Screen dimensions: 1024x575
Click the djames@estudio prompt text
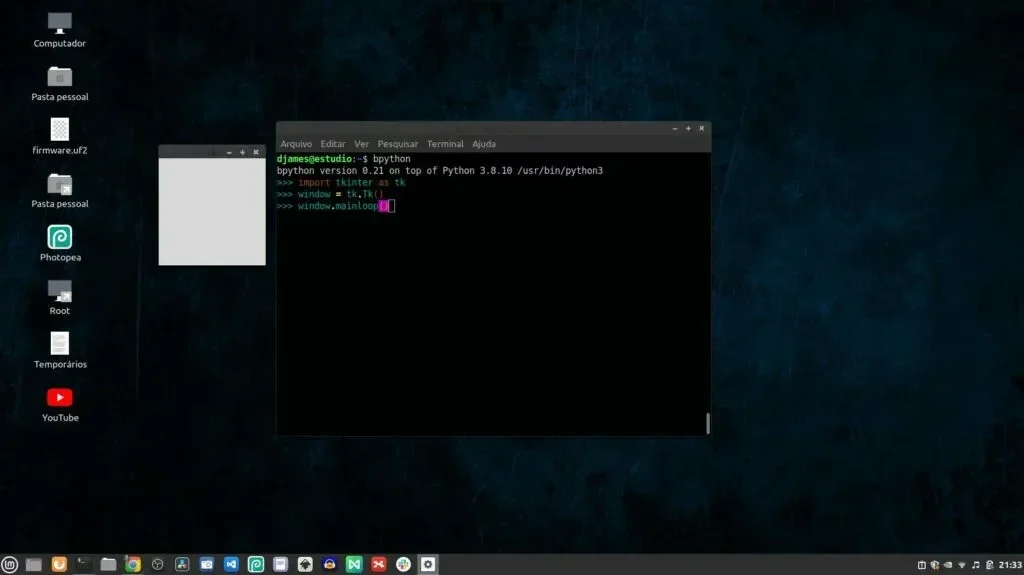point(314,159)
